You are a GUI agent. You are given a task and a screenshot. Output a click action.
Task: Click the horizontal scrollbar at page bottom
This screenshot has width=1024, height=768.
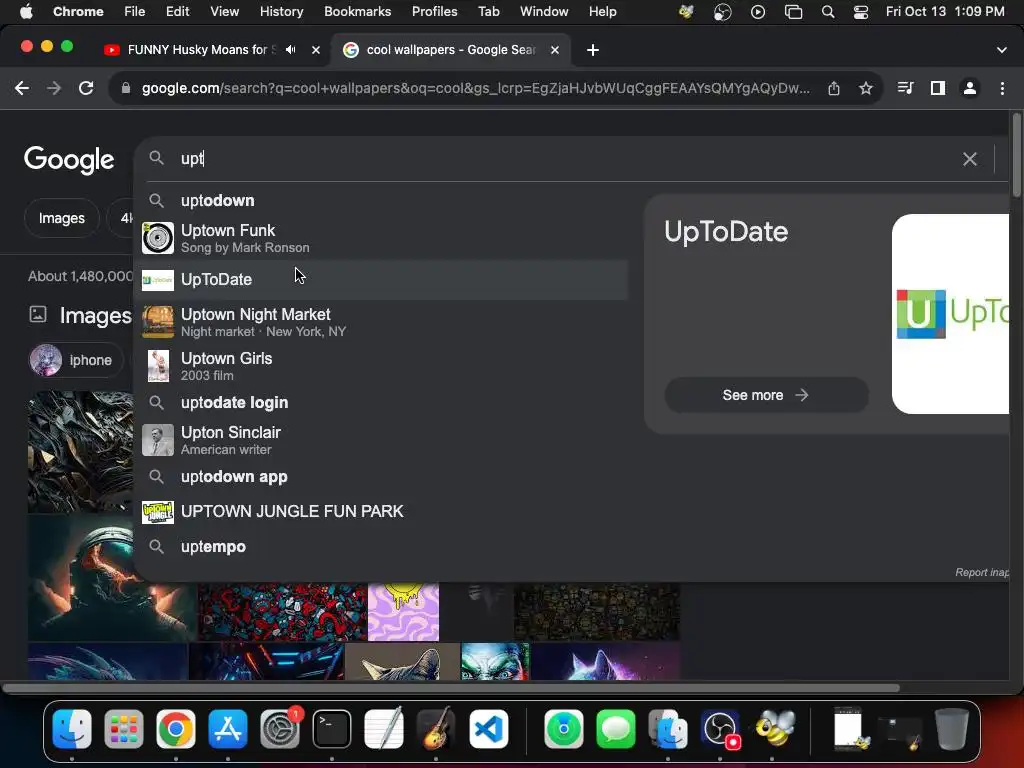coord(451,688)
